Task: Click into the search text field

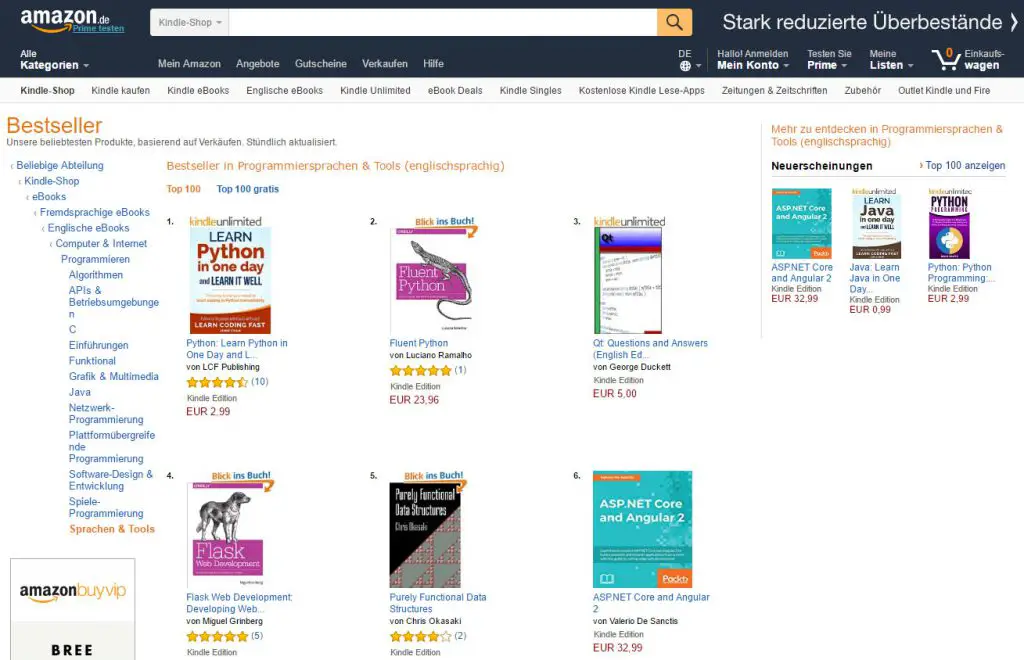Action: pos(442,22)
